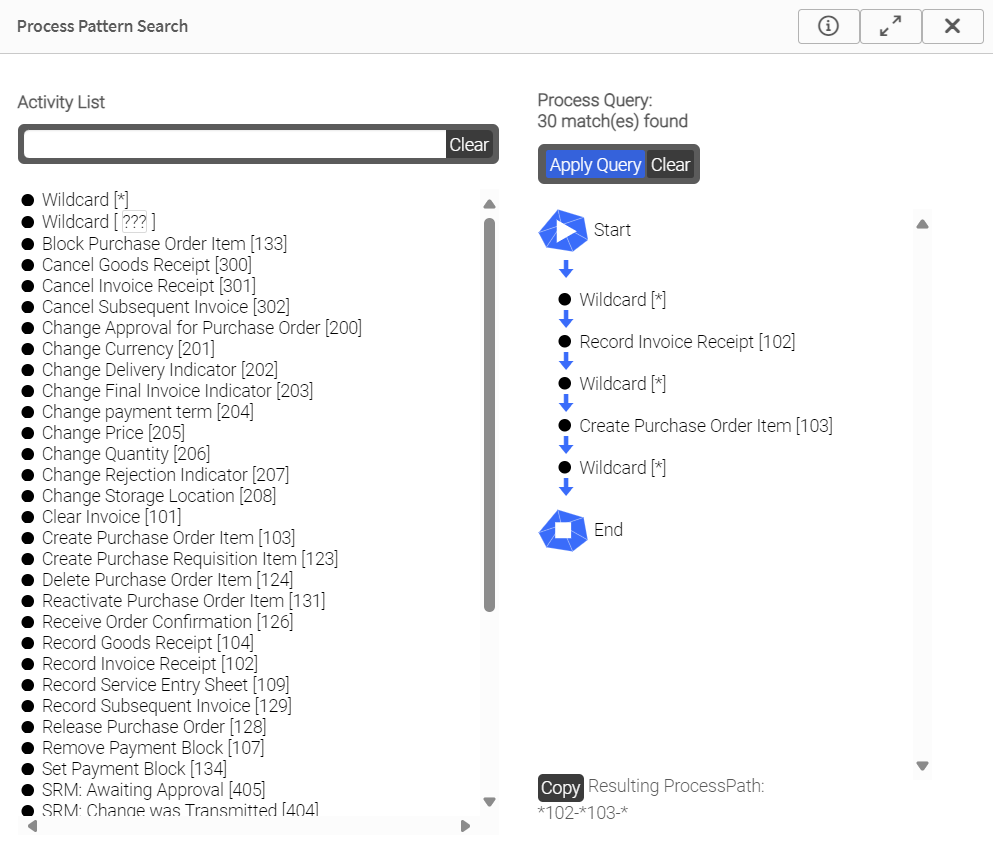Copy the resulting ProcessPath
The width and height of the screenshot is (993, 851).
[x=560, y=788]
